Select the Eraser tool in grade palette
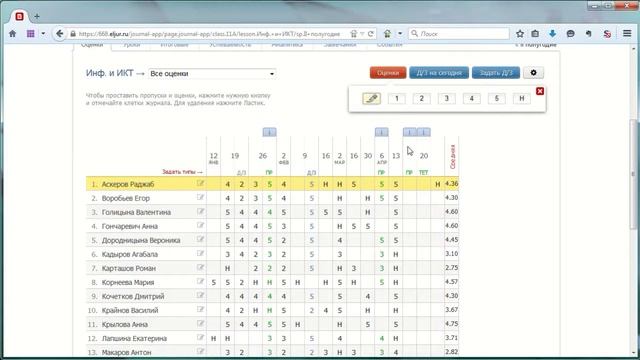This screenshot has height=360, width=640. tap(371, 98)
